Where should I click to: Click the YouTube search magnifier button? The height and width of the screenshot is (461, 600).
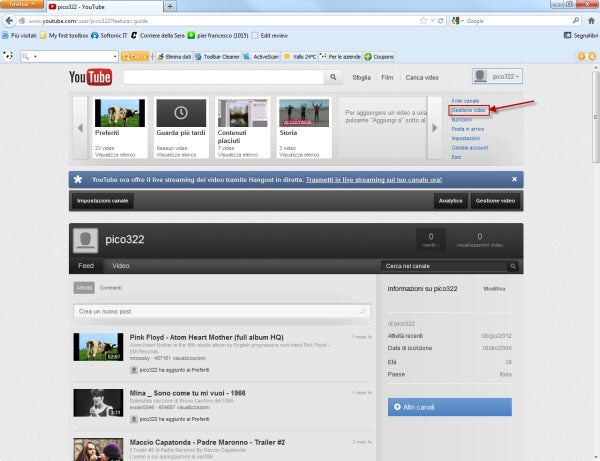(x=333, y=77)
